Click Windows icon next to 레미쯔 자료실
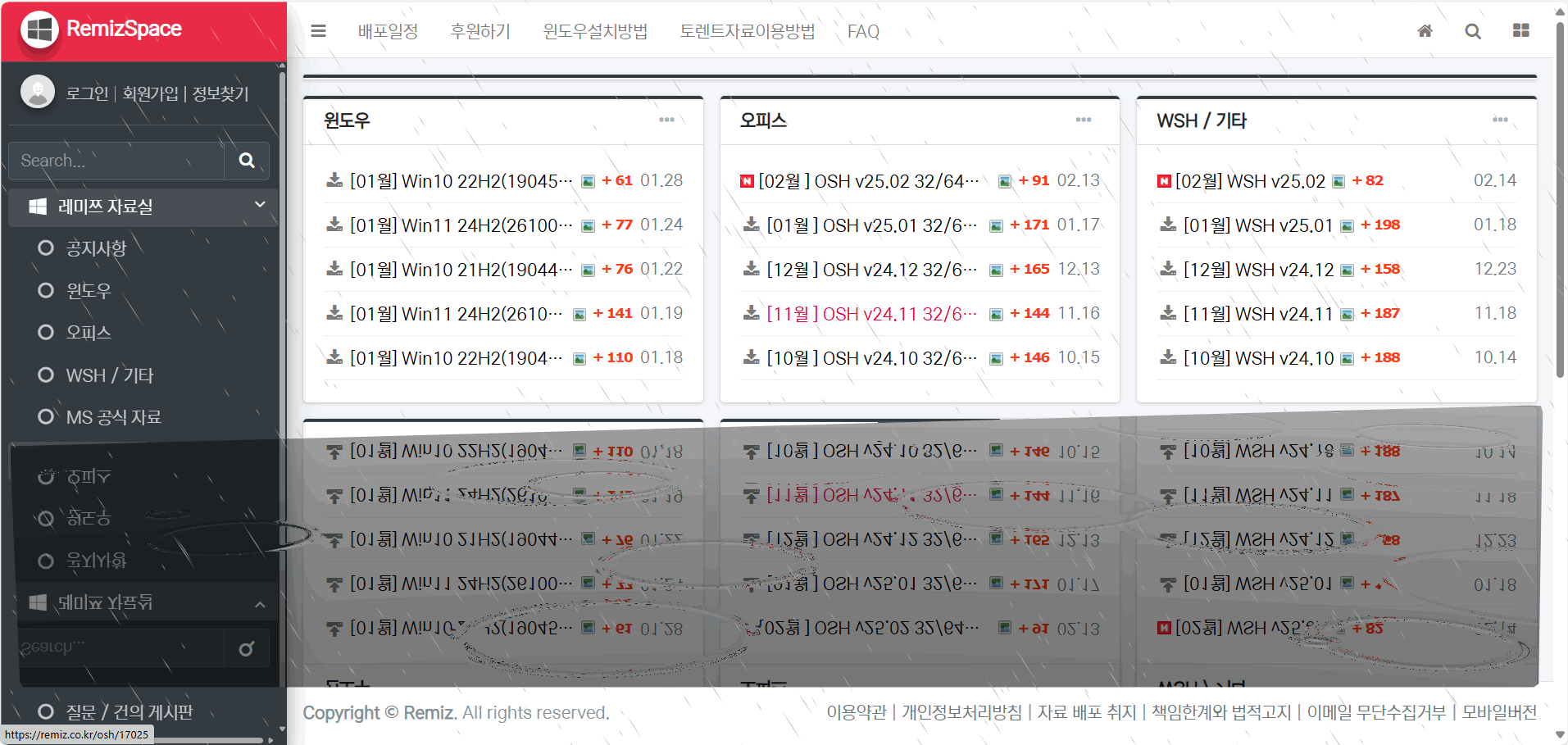This screenshot has height=745, width=1568. [38, 207]
